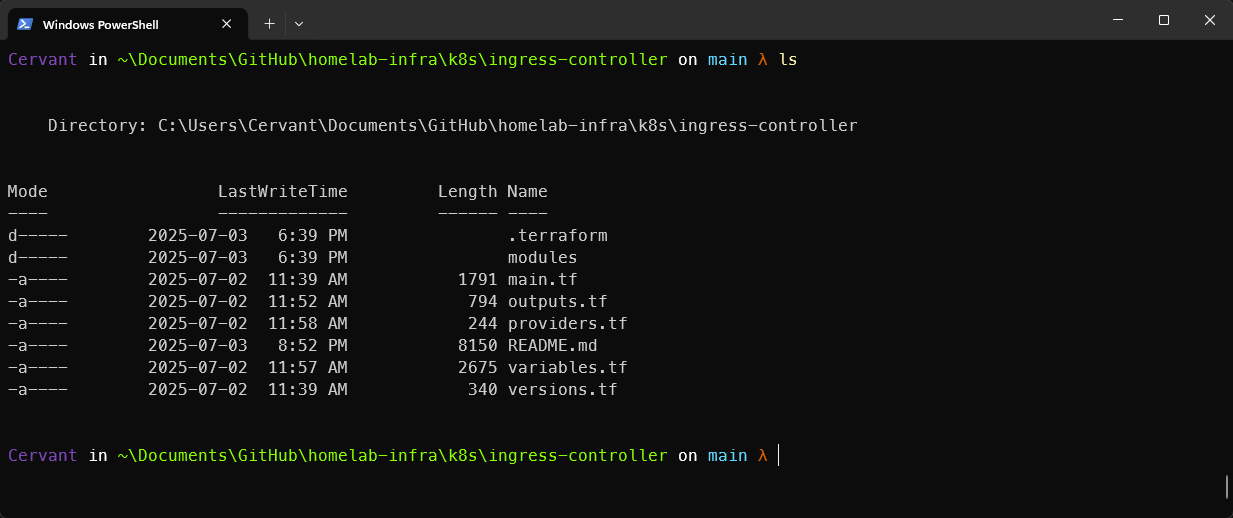This screenshot has height=518, width=1233.
Task: Click the .terraform directory entry
Action: pos(557,236)
